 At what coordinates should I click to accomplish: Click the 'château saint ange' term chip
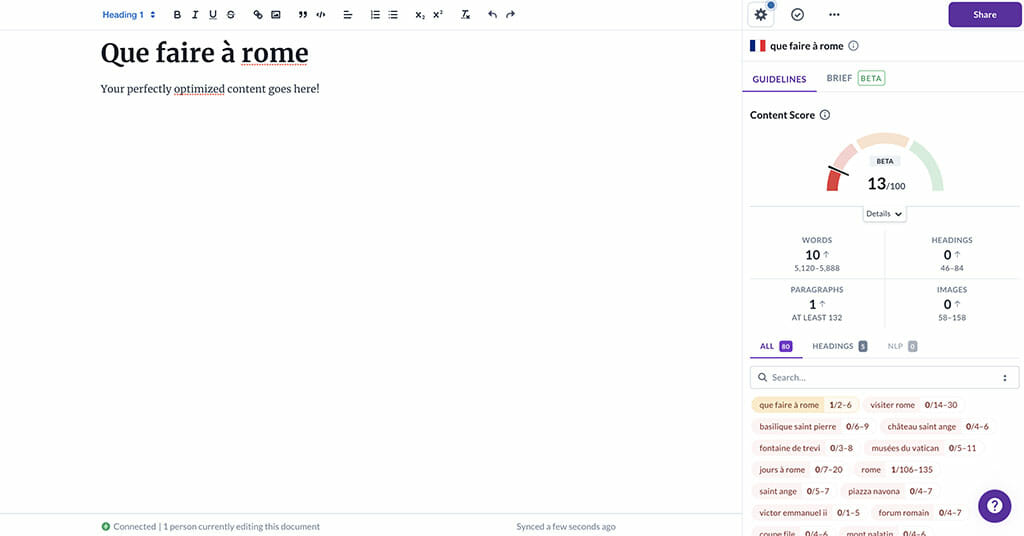click(937, 426)
